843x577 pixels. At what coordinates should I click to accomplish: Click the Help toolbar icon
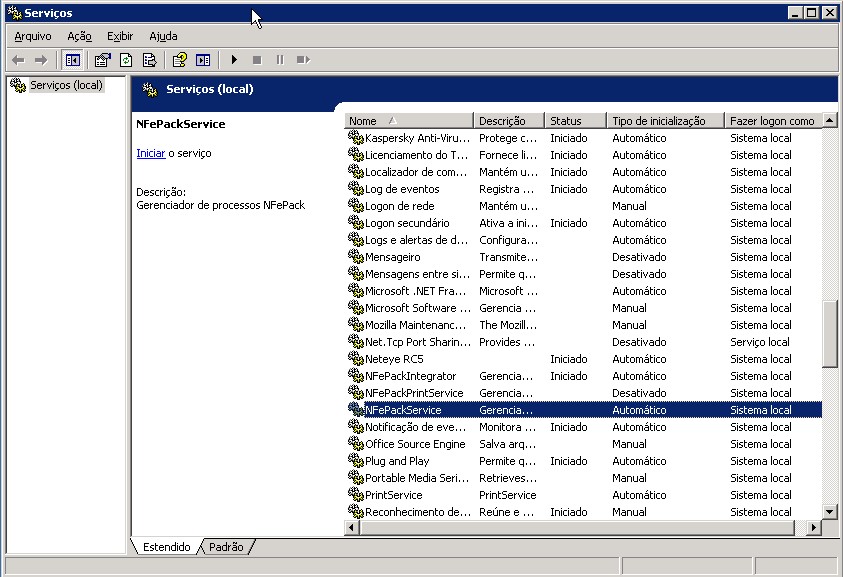click(179, 60)
